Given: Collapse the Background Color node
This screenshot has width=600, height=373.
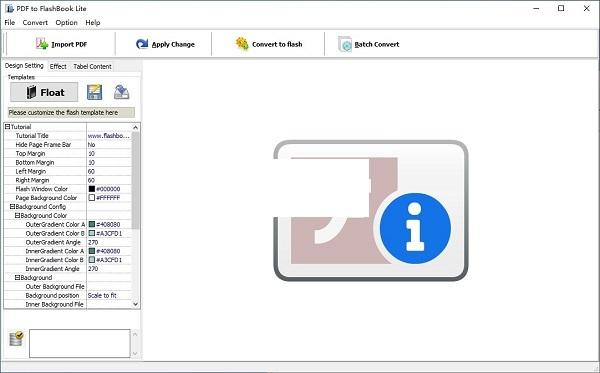Looking at the screenshot, I should (17, 215).
